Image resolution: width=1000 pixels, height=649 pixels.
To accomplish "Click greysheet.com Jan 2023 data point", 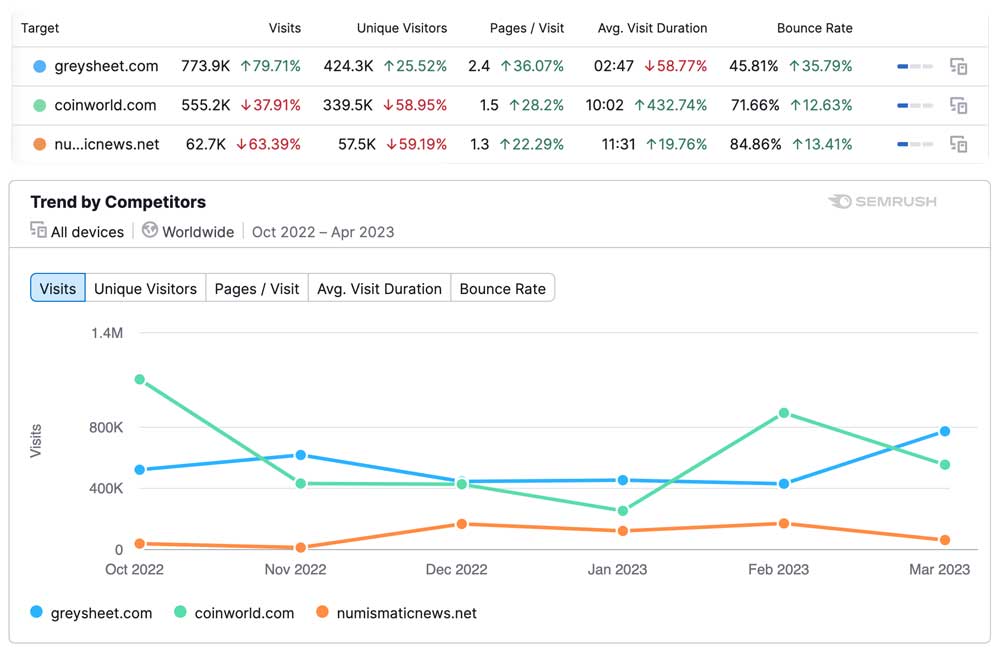I will (622, 479).
